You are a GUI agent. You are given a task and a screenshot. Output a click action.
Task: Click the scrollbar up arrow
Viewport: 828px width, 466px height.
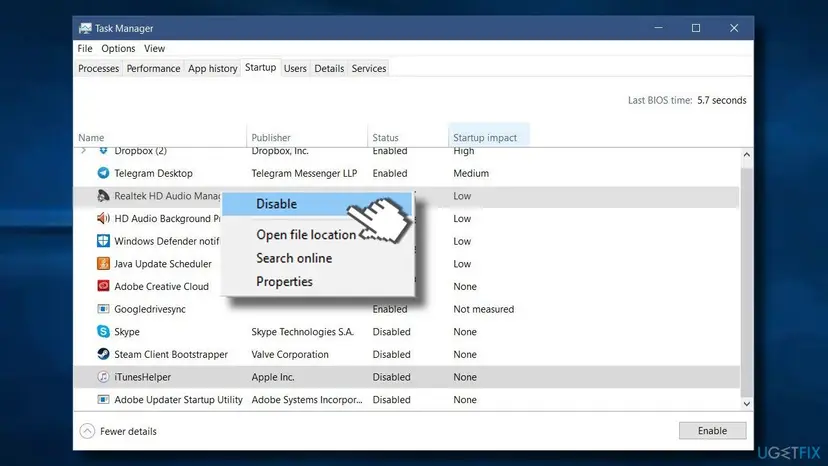746,155
